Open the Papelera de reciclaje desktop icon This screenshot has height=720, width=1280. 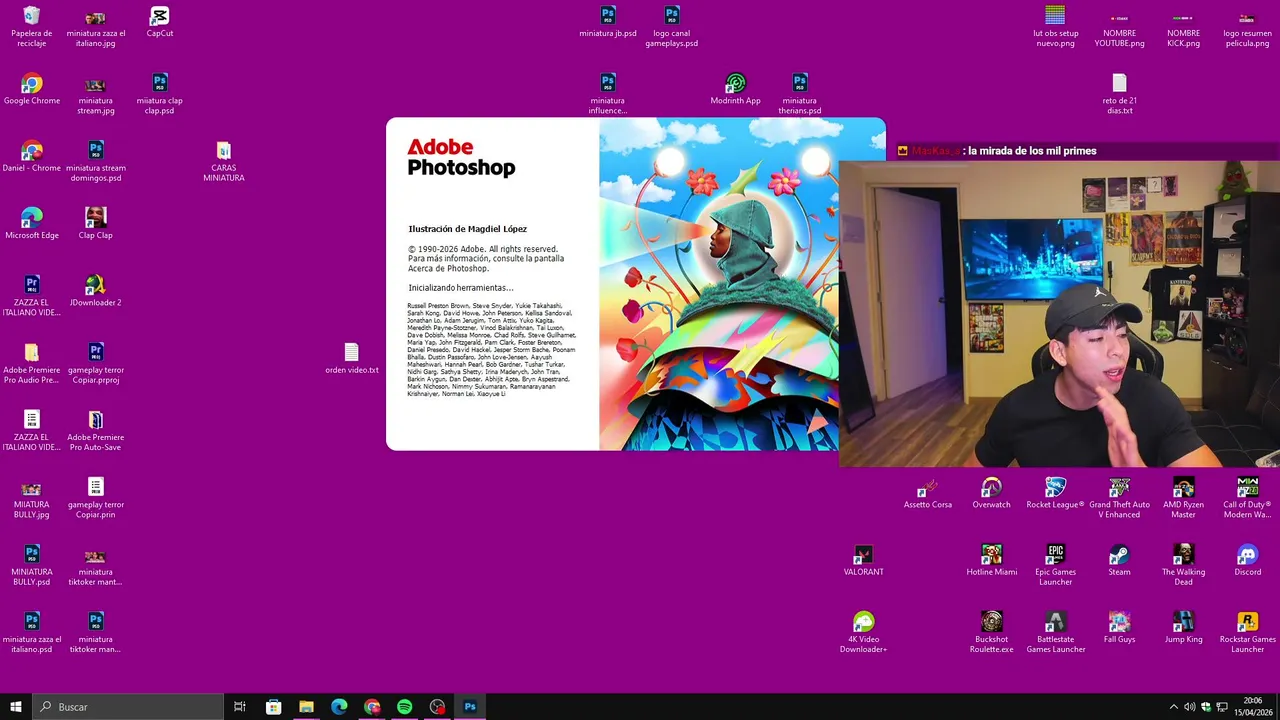(32, 26)
